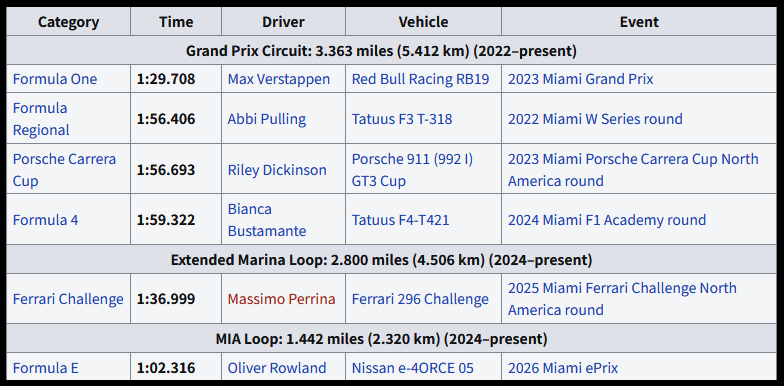784x386 pixels.
Task: Open the Formula One category link
Action: 55,79
